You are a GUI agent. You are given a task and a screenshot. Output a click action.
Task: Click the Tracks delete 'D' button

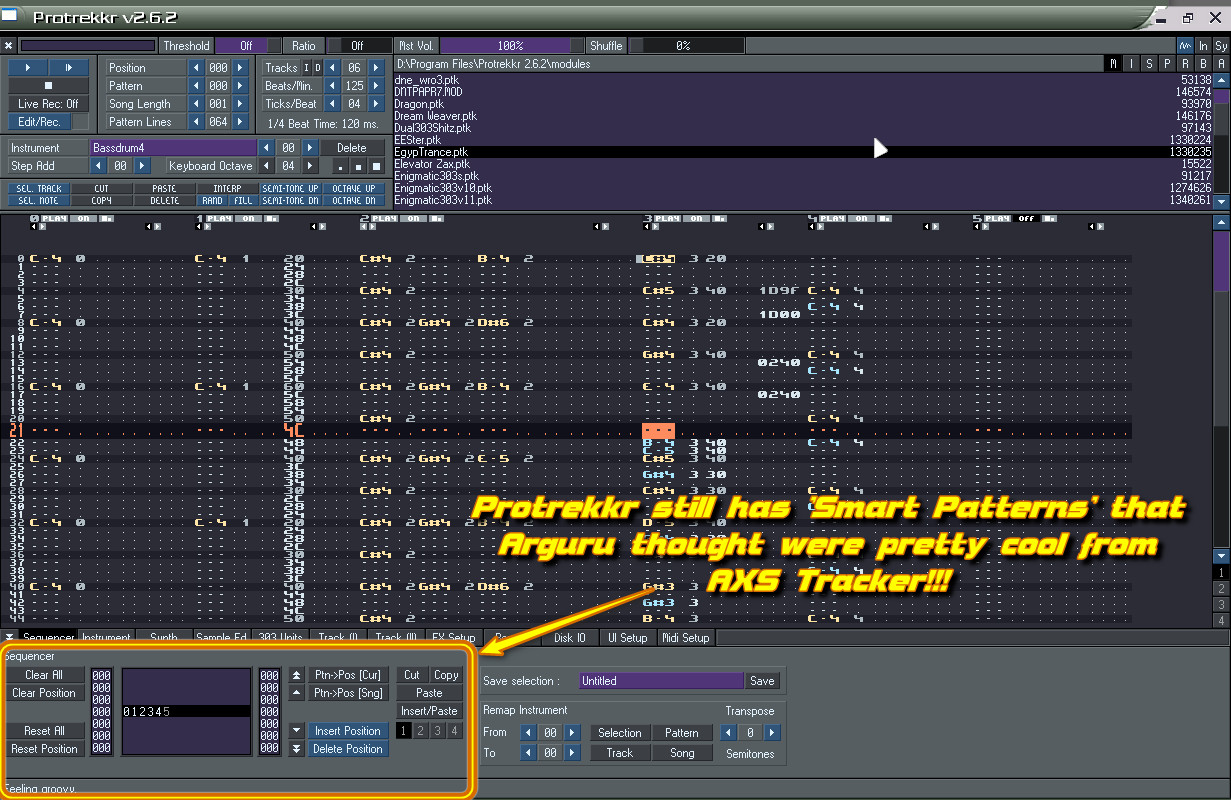pyautogui.click(x=317, y=68)
